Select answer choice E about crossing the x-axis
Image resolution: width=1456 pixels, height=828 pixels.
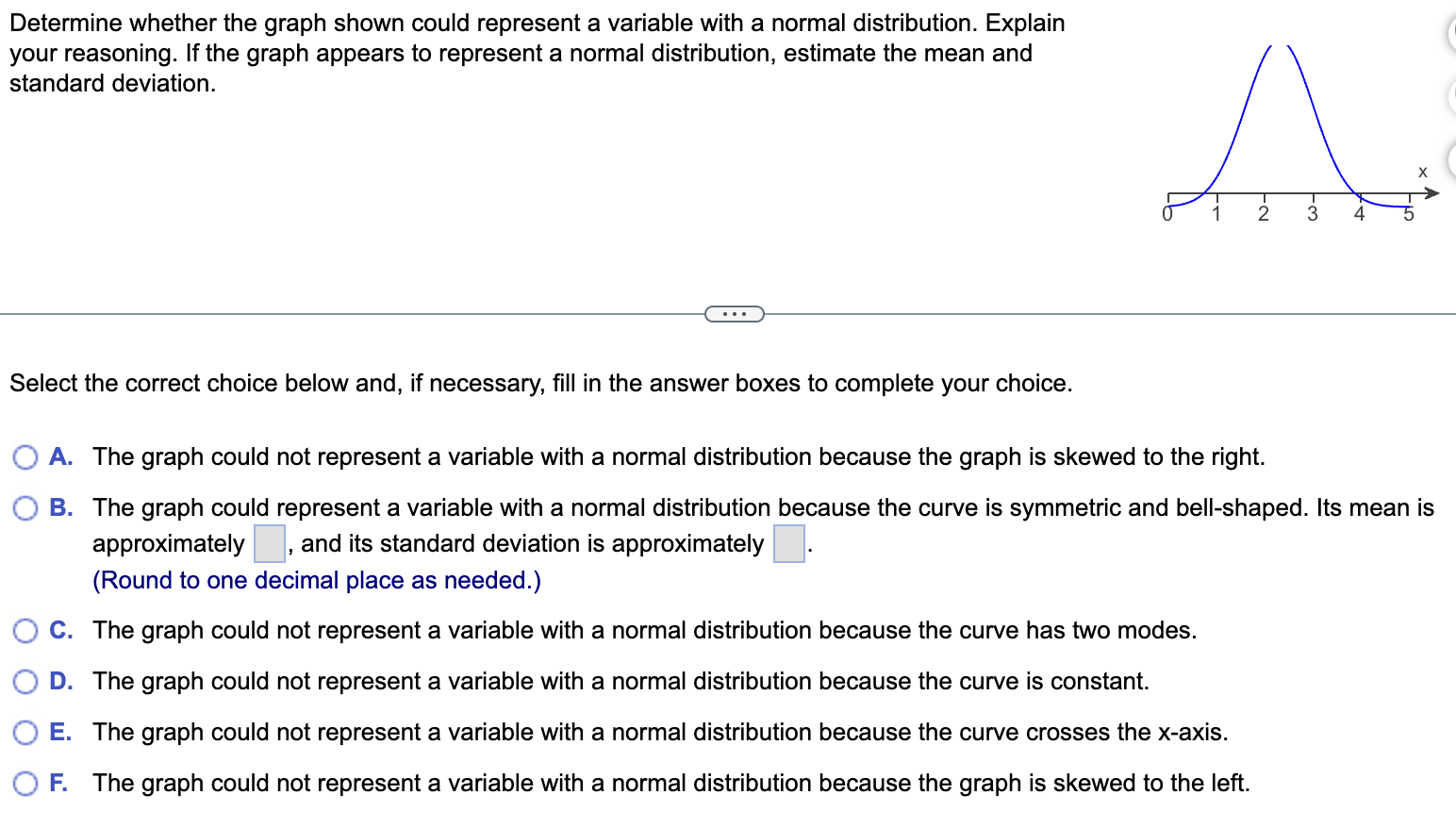tap(25, 732)
